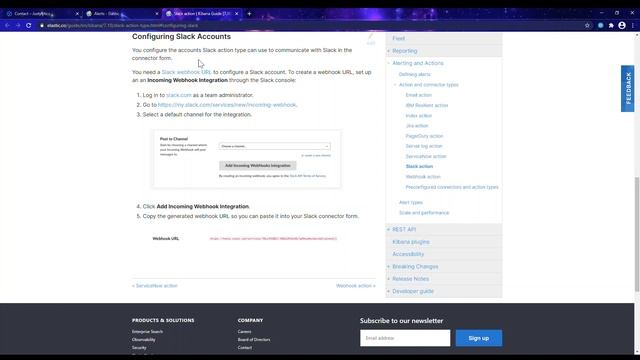
Task: Open Index action in sidebar
Action: (418, 116)
